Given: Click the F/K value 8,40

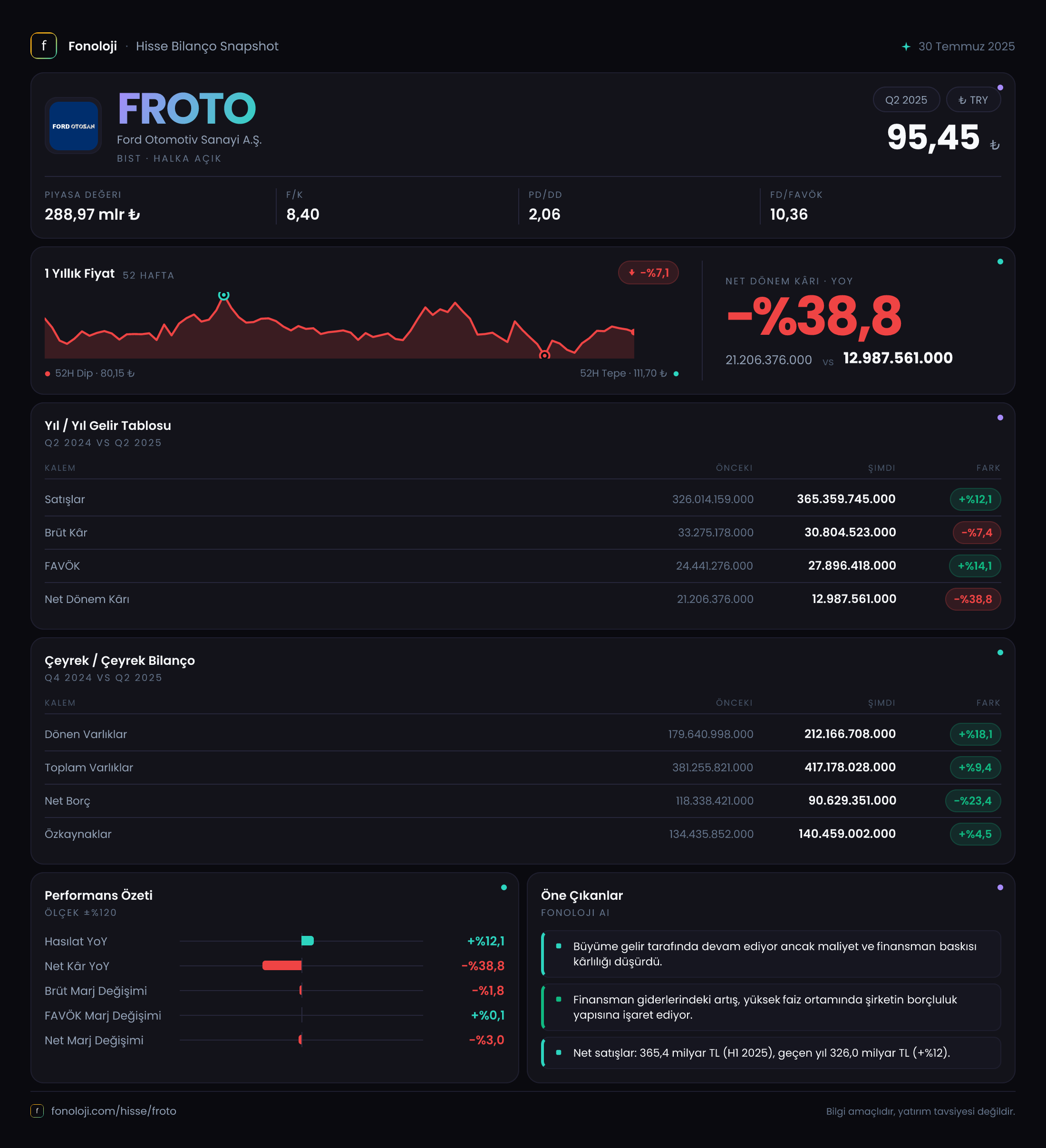Looking at the screenshot, I should (303, 214).
